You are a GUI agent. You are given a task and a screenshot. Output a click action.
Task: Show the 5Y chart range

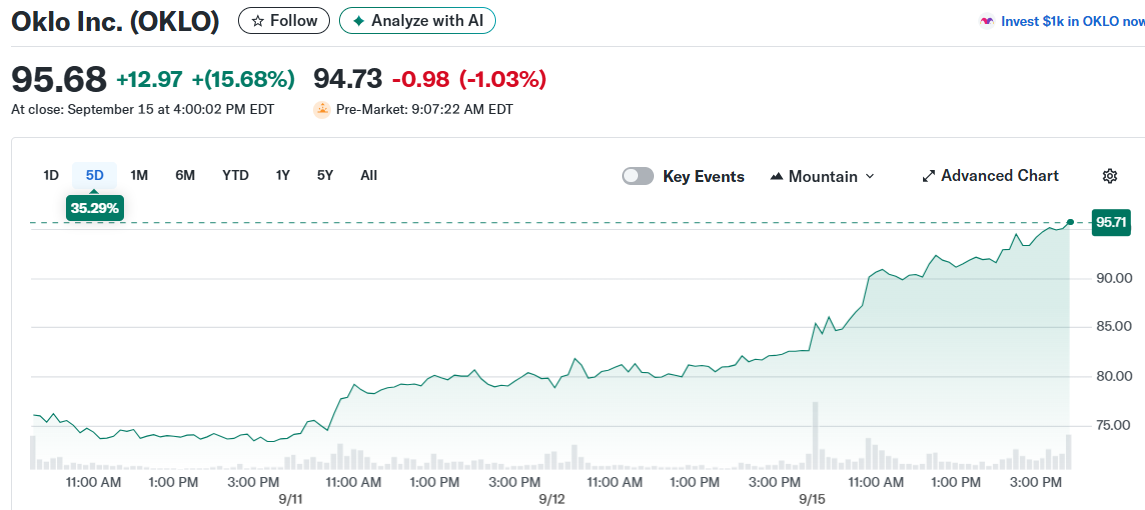point(325,175)
